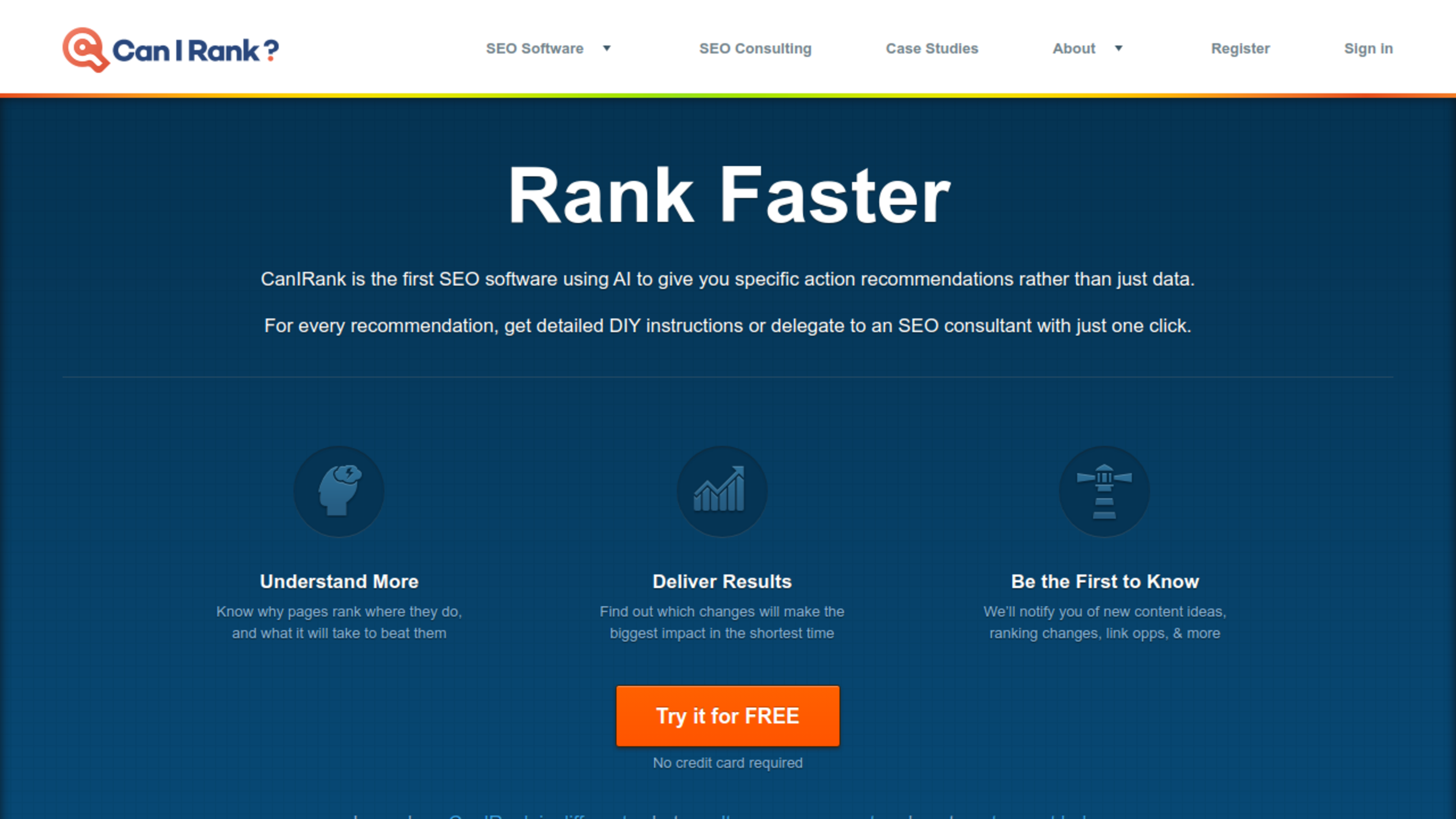Select the Understand More heading

click(x=339, y=582)
